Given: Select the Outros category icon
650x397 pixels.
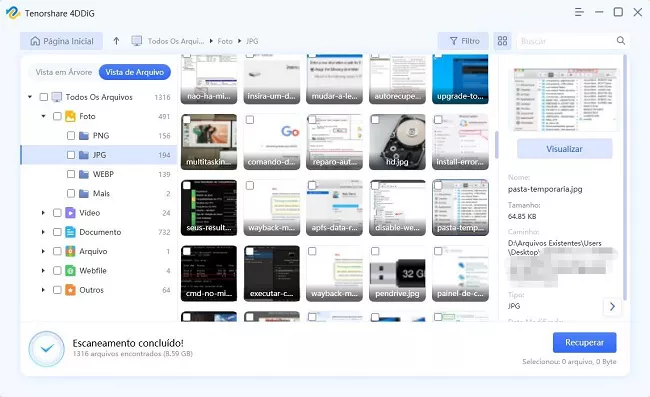Looking at the screenshot, I should pyautogui.click(x=70, y=290).
